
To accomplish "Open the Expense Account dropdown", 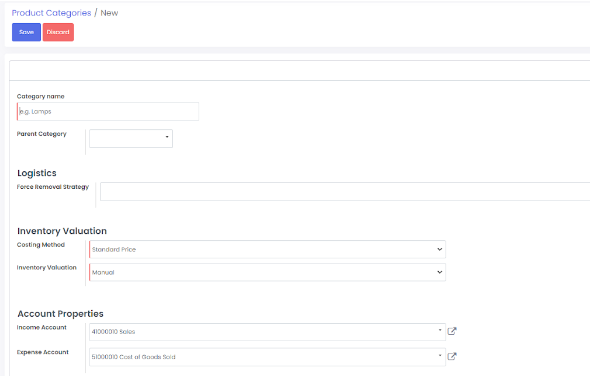I will (267, 357).
